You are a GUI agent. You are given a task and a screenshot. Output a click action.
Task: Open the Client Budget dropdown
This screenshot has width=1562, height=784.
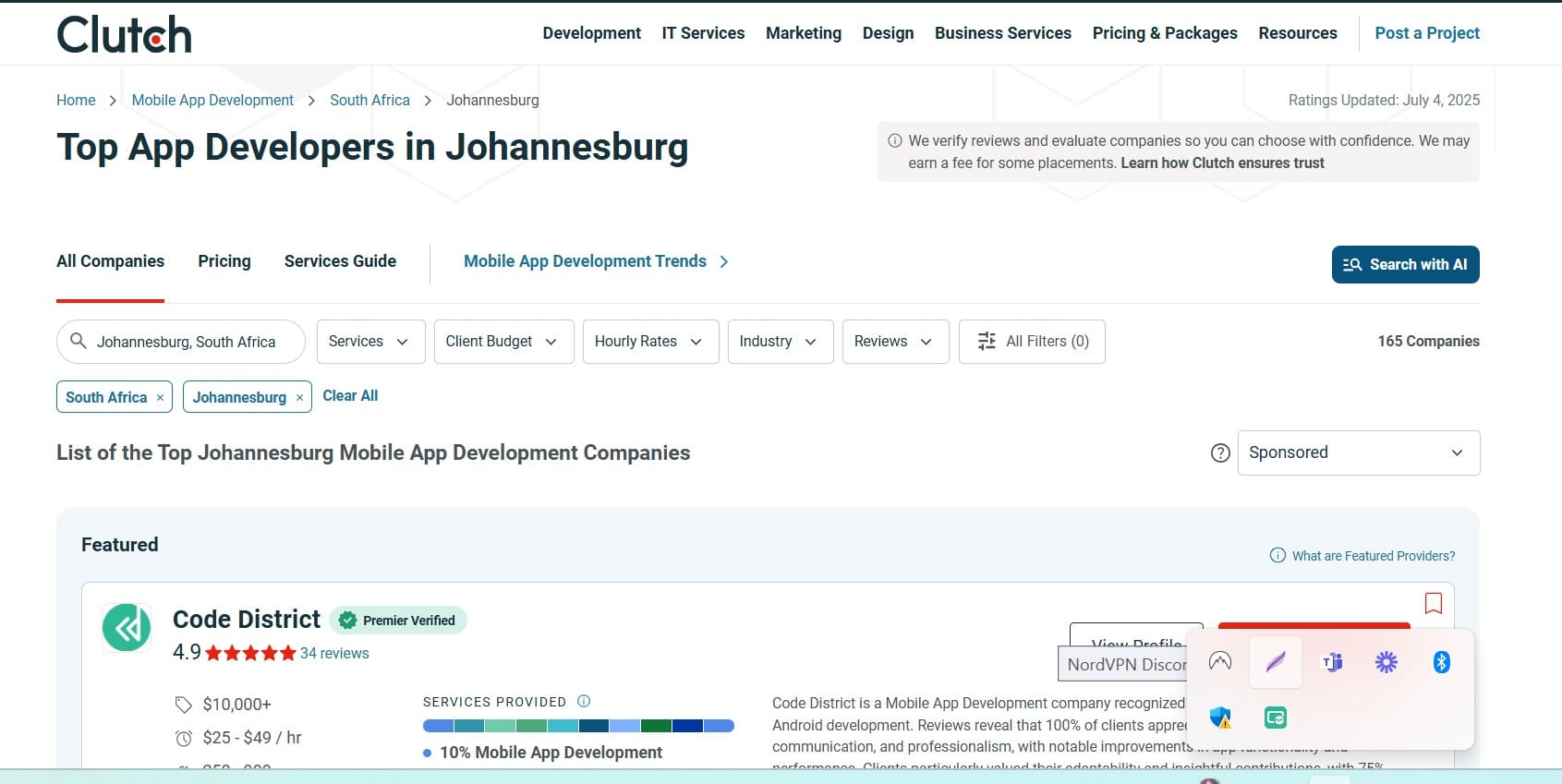[503, 342]
